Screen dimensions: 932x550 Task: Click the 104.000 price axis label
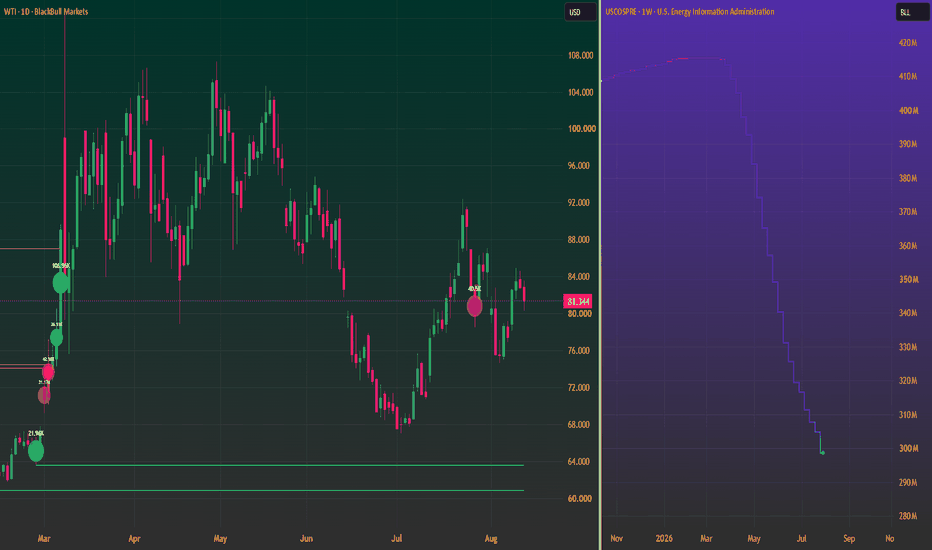(x=581, y=92)
